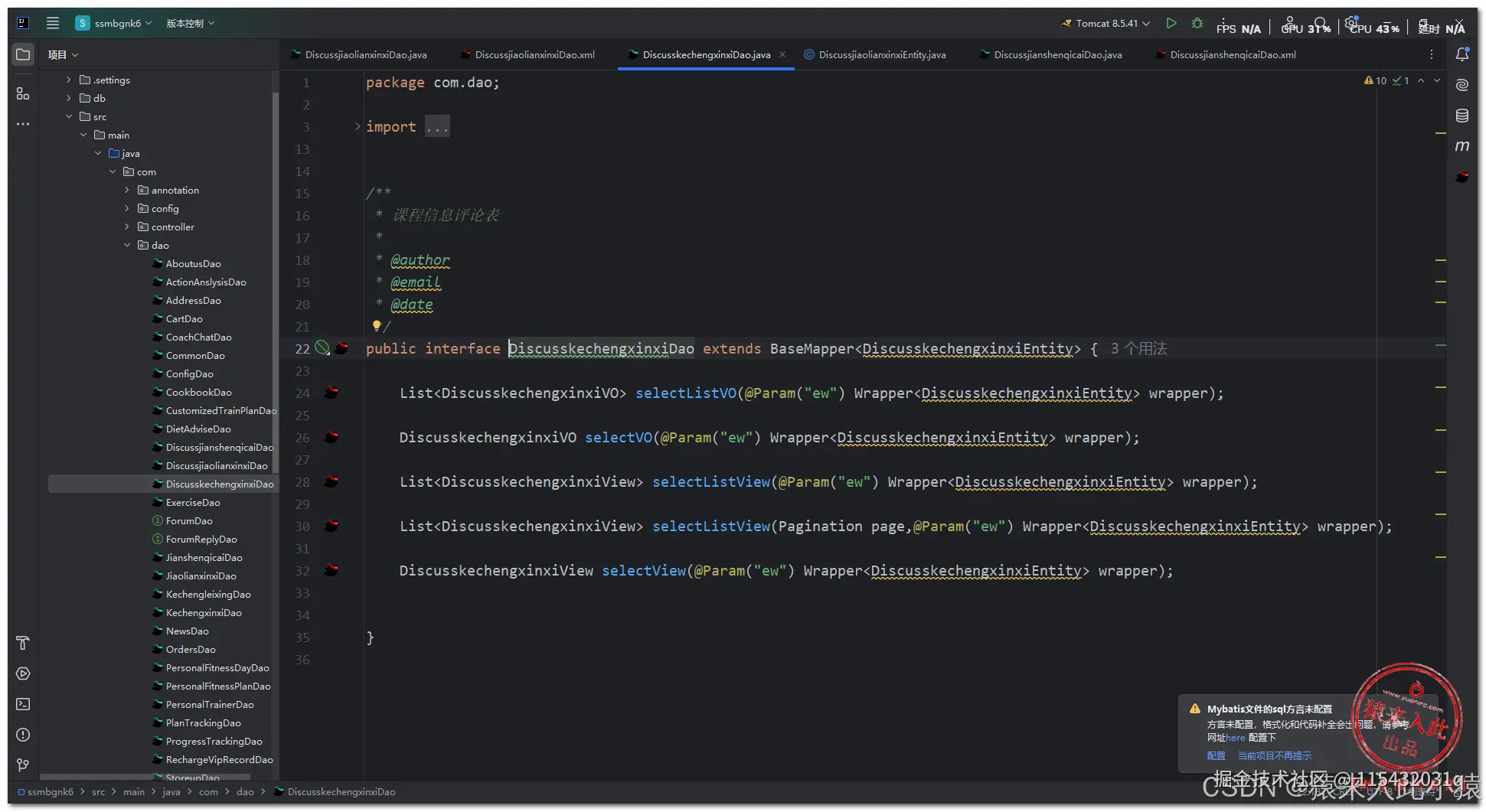Click the implementations gutter icon on line 22
The height and width of the screenshot is (812, 1486).
point(322,348)
